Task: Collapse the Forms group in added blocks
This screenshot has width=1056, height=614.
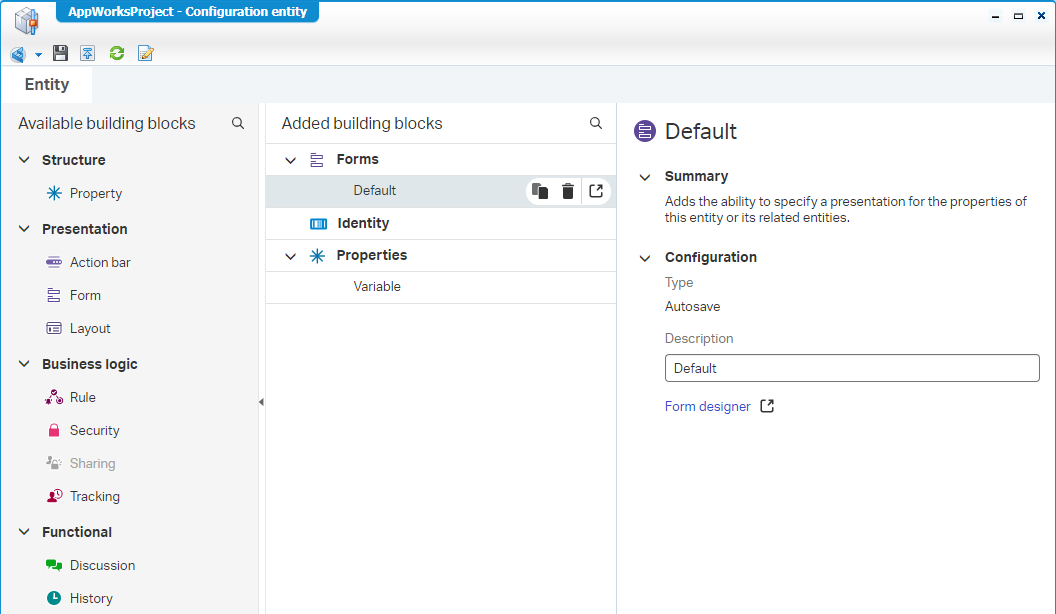Action: (x=291, y=160)
